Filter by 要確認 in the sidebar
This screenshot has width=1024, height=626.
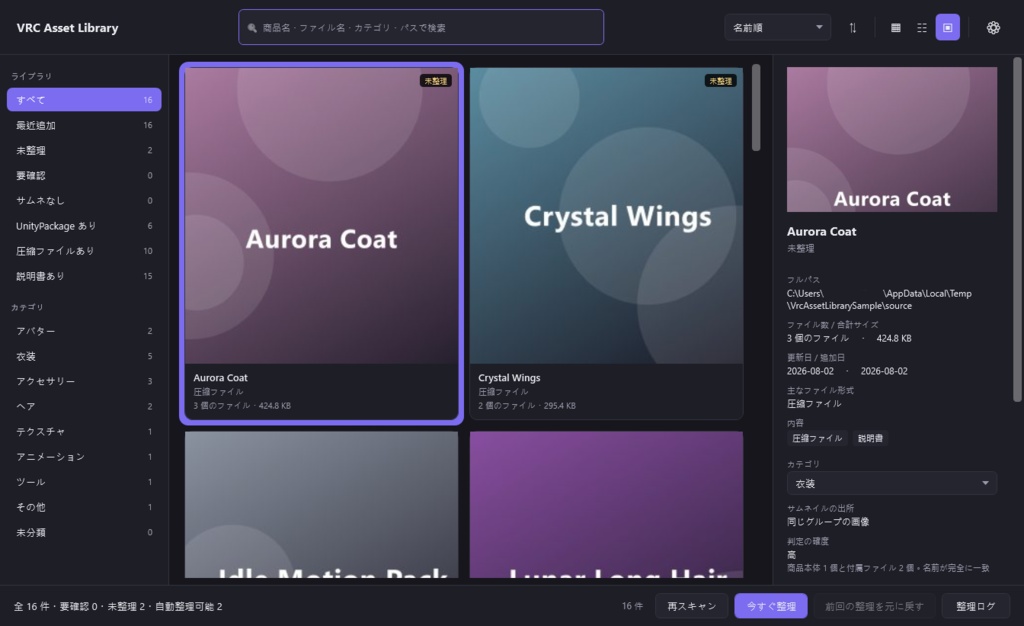click(84, 176)
